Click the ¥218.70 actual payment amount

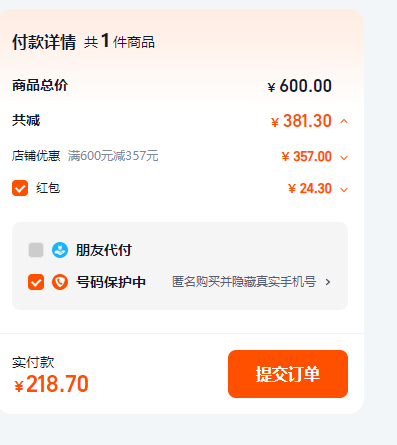[51, 384]
